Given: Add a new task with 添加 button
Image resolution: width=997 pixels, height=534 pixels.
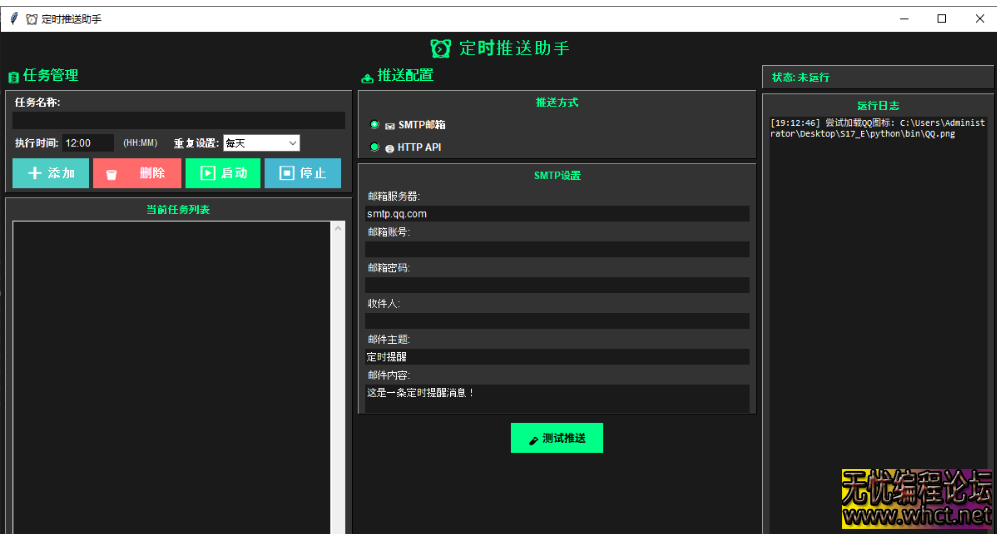Looking at the screenshot, I should pyautogui.click(x=51, y=173).
